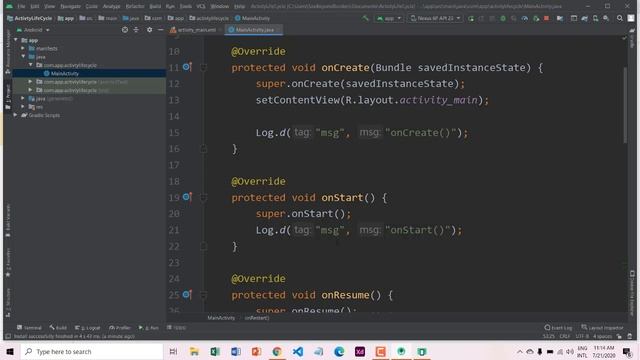Toggle code fold at line 19
640x360 pixels.
point(203,198)
